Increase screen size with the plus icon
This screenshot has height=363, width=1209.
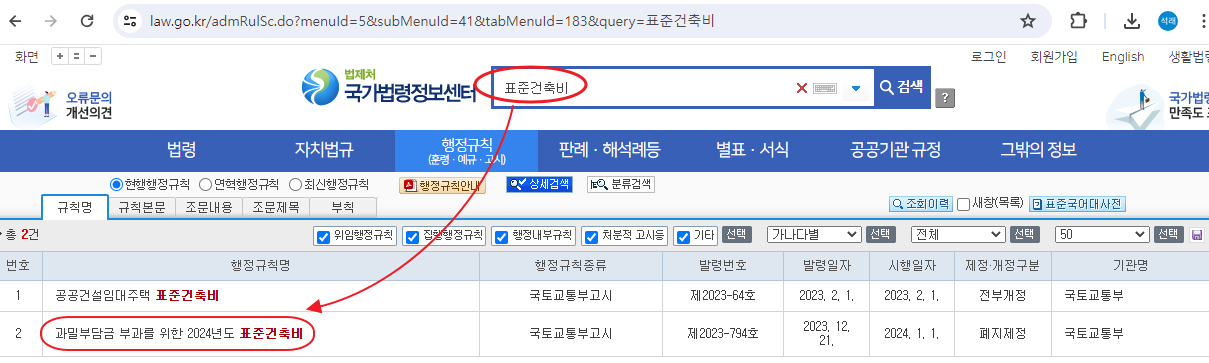59,57
